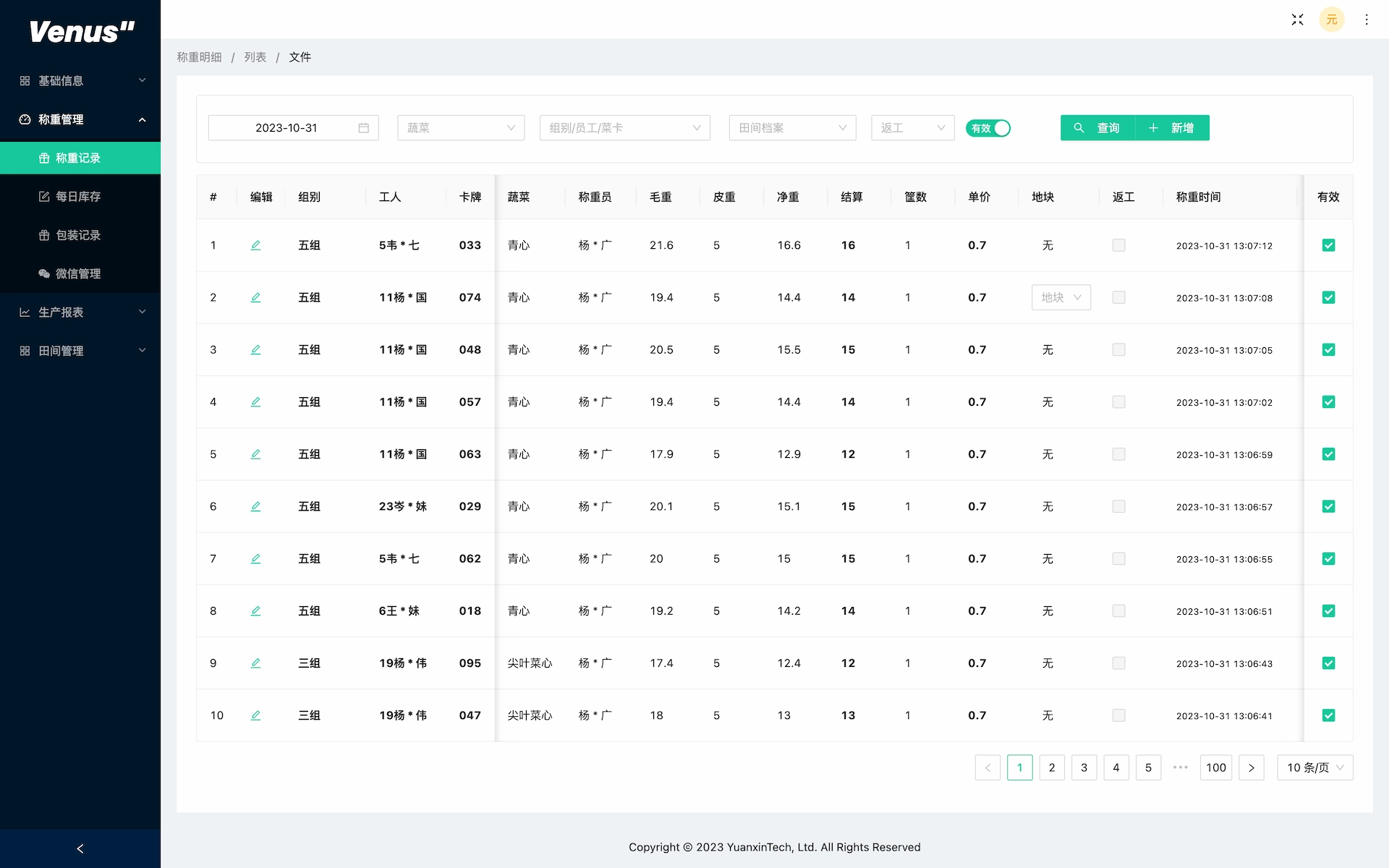Viewport: 1389px width, 868px height.
Task: Open the 微信管理 menu item
Action: click(x=80, y=273)
